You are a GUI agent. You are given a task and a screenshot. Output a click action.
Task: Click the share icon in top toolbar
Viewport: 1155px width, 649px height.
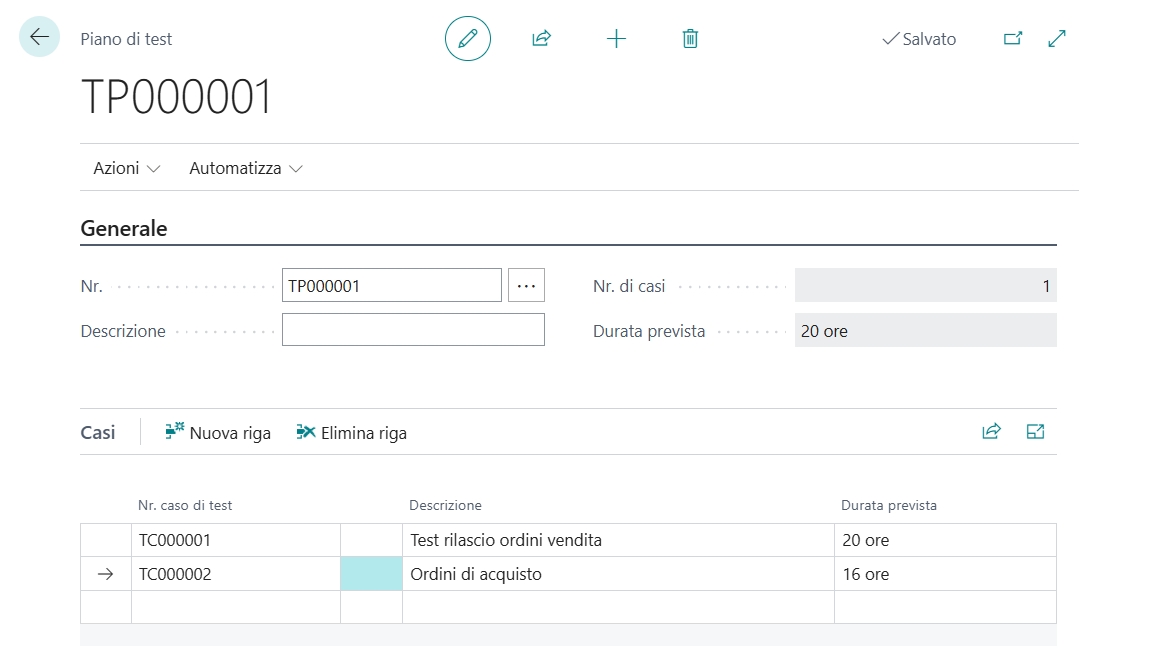click(541, 39)
